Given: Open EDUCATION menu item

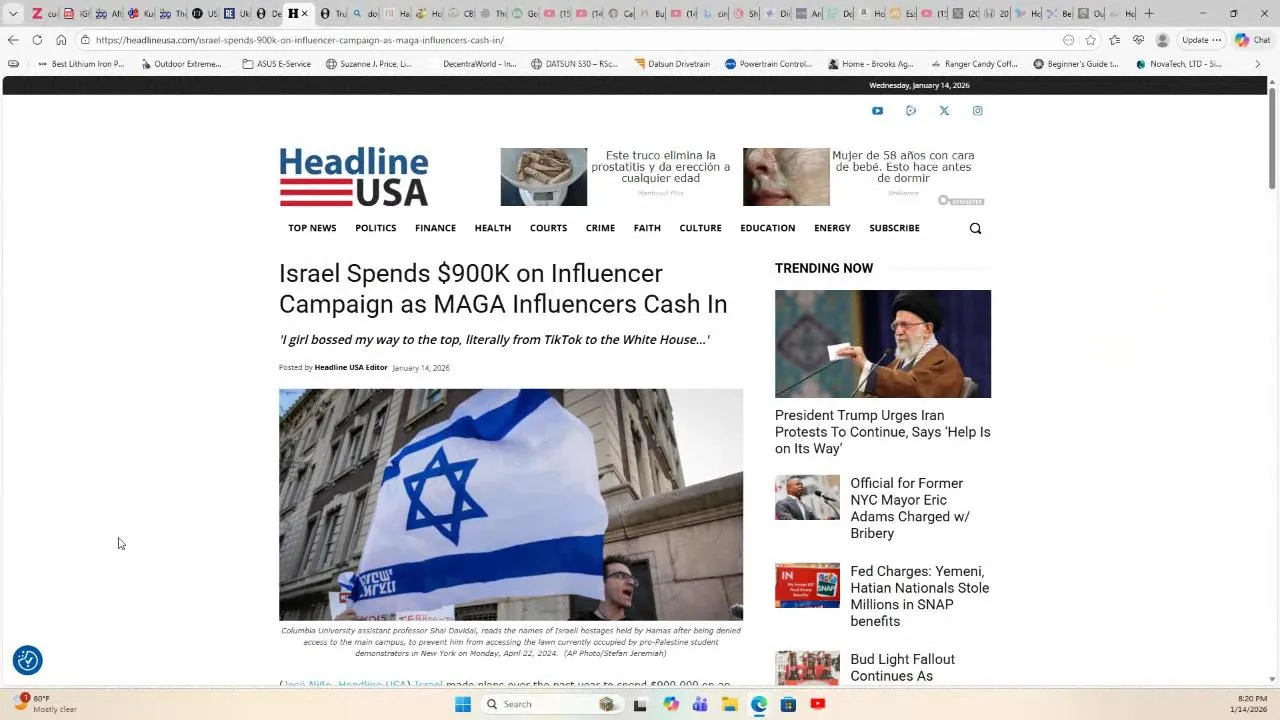Looking at the screenshot, I should click(767, 228).
